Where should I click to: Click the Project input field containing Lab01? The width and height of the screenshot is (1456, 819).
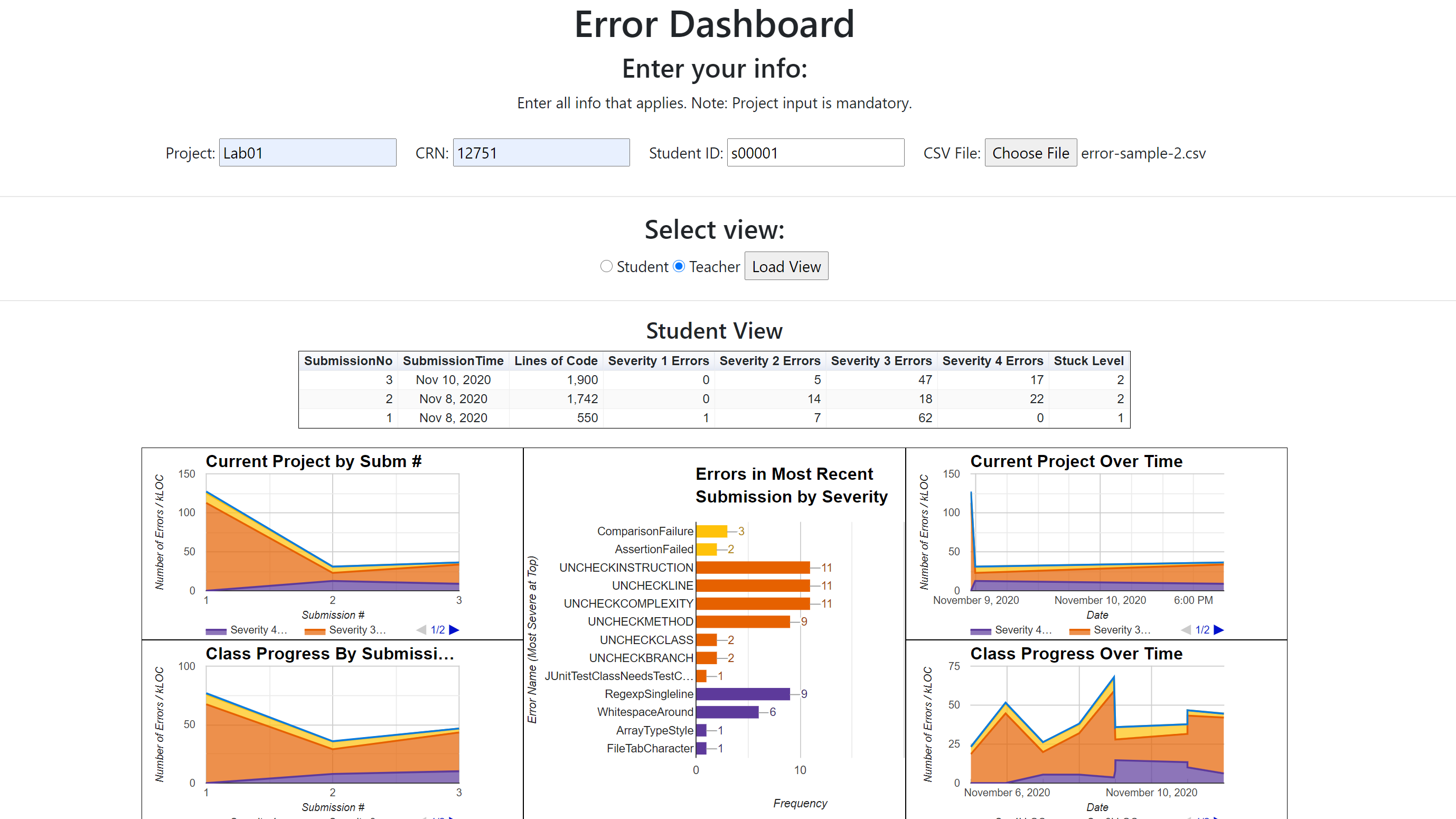click(307, 153)
